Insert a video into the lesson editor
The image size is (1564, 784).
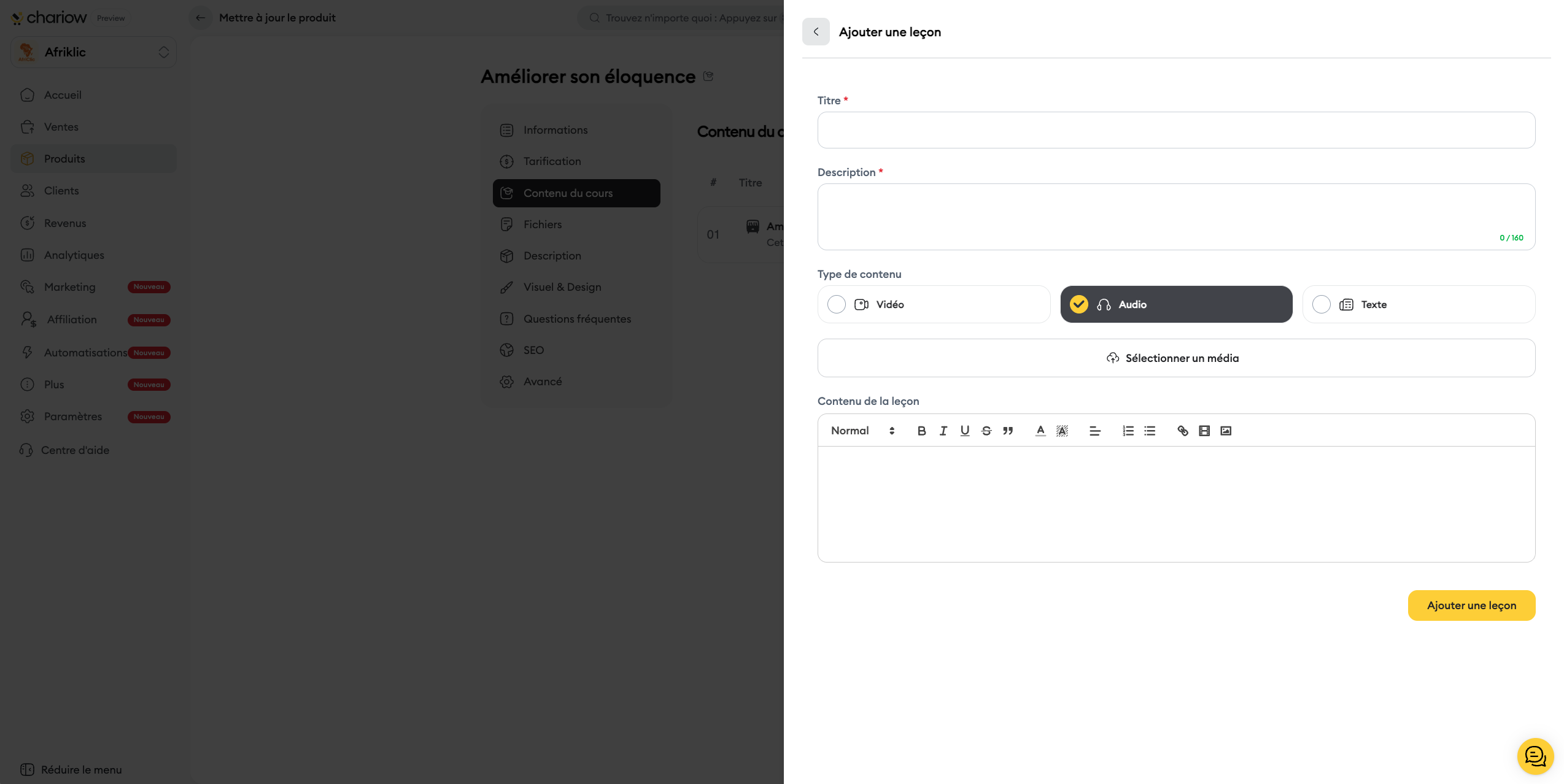[1204, 431]
